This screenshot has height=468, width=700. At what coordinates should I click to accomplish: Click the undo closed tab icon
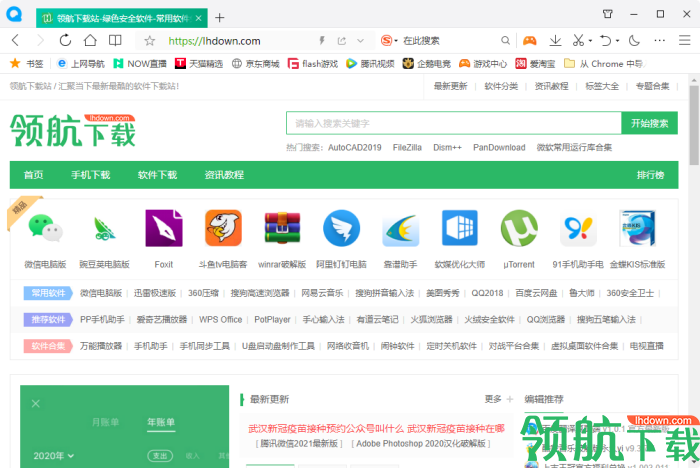click(x=606, y=41)
